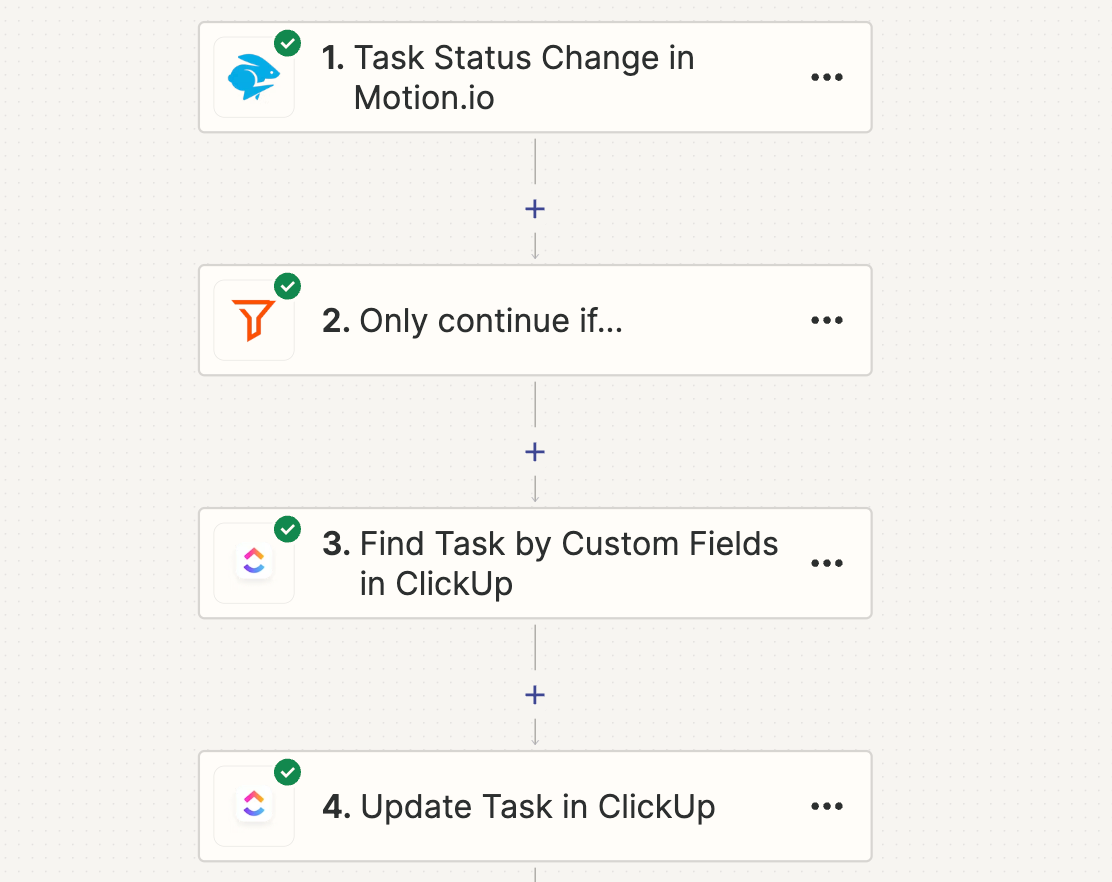Select the Only continue if… step title

tap(473, 321)
